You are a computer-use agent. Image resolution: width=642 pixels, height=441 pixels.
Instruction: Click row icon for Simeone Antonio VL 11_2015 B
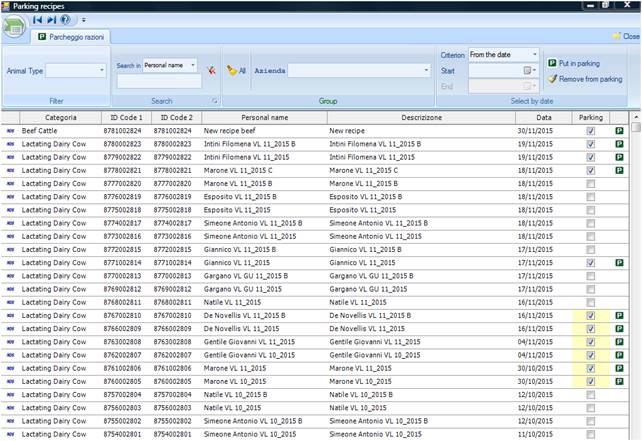[11, 223]
